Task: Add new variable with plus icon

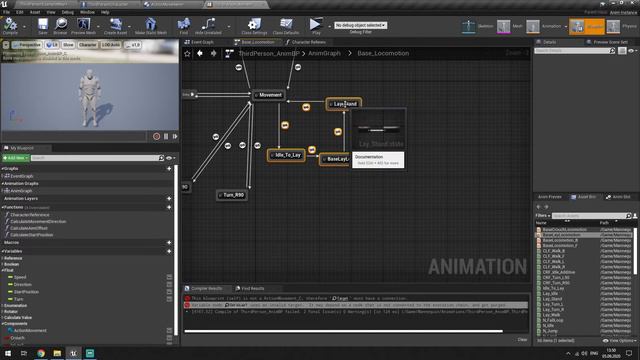Action: pyautogui.click(x=169, y=251)
